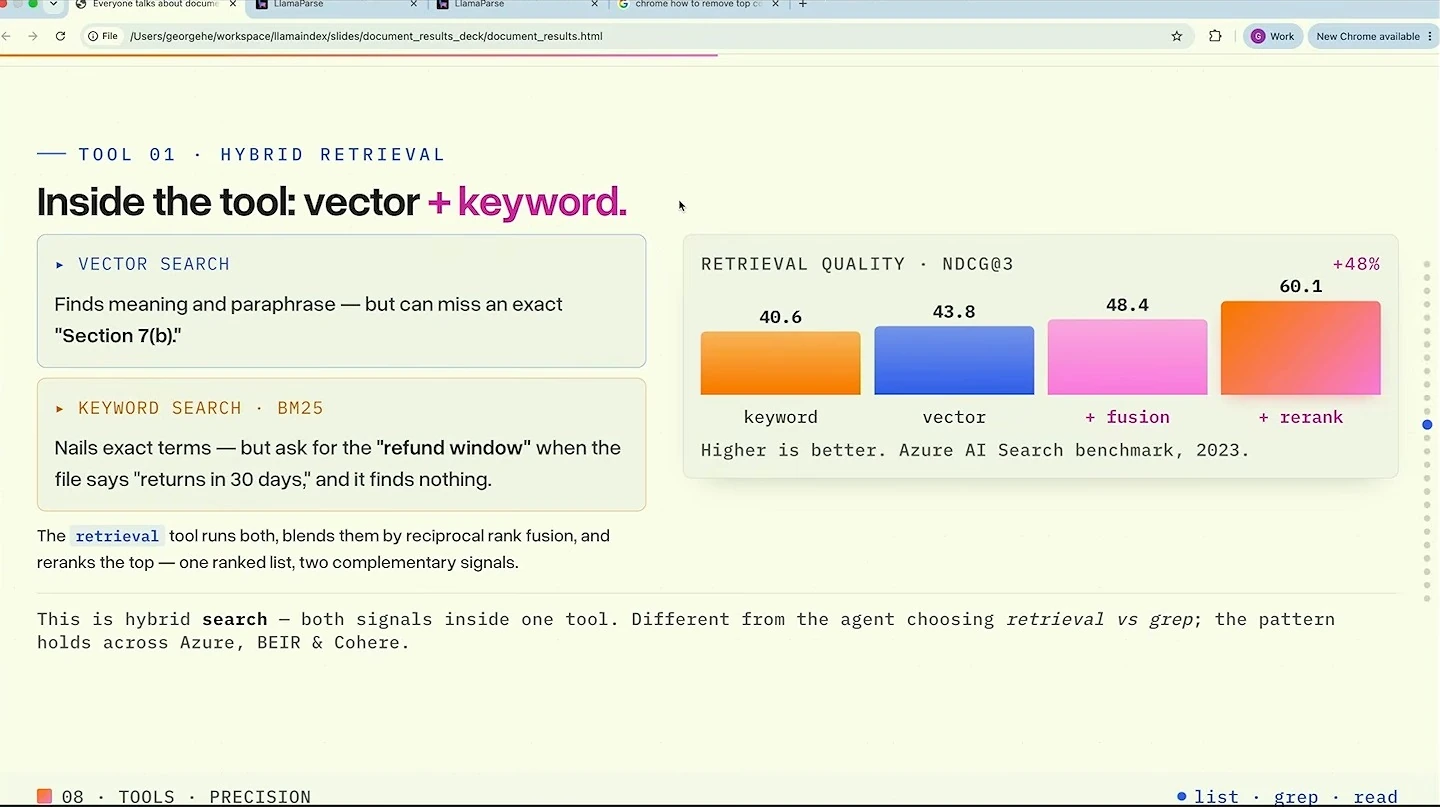Open the Extensions puzzle icon
Screen dimensions: 1440x807
tap(1215, 36)
